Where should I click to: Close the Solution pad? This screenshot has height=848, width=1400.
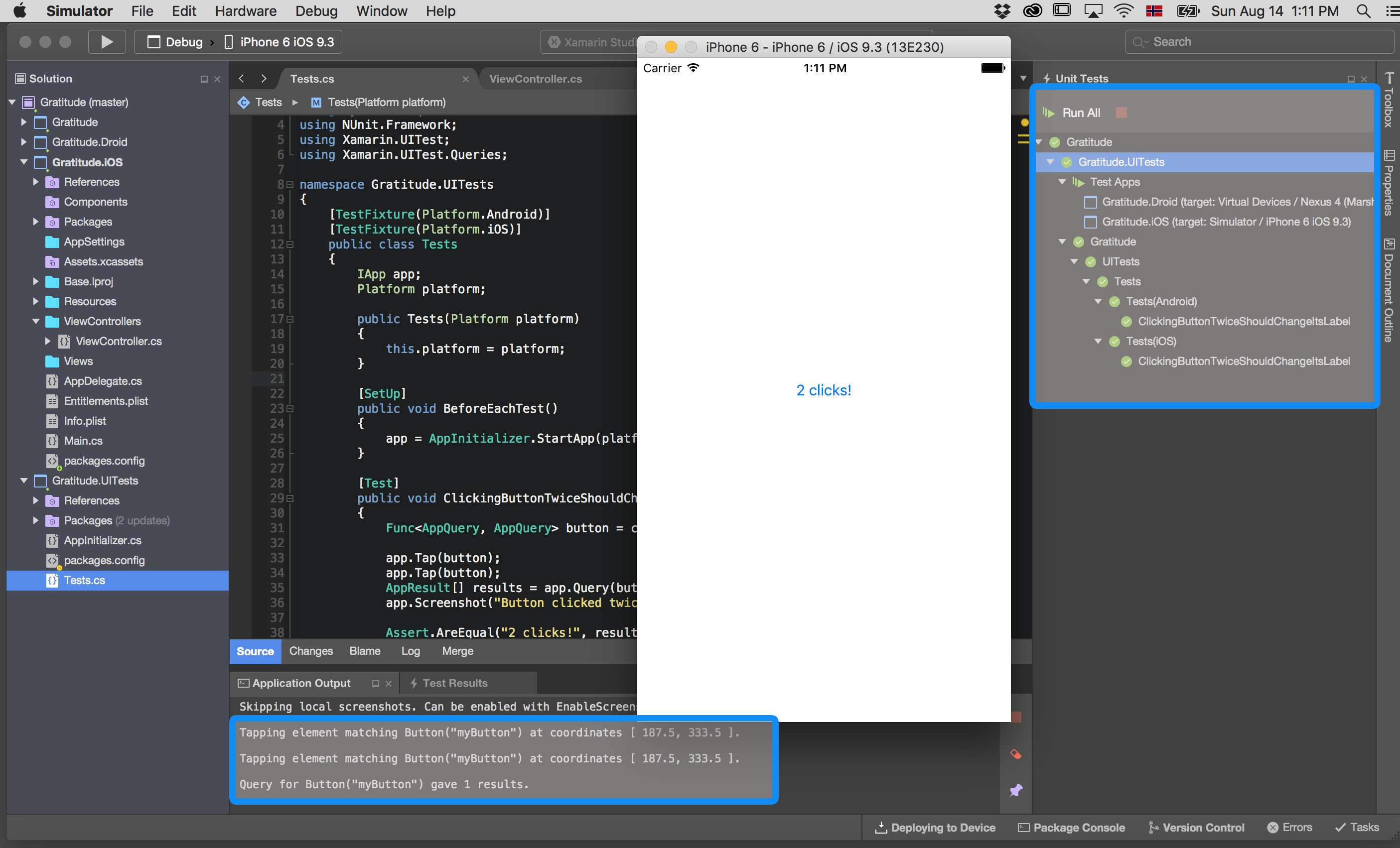217,79
